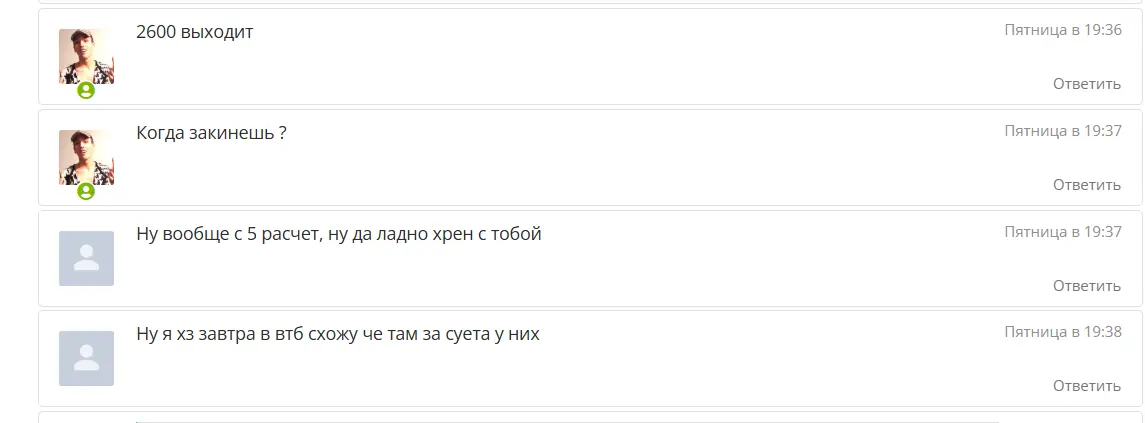This screenshot has height=423, width=1145.
Task: Click Ответить under 'Когда закинешь ?'
Action: [1087, 185]
